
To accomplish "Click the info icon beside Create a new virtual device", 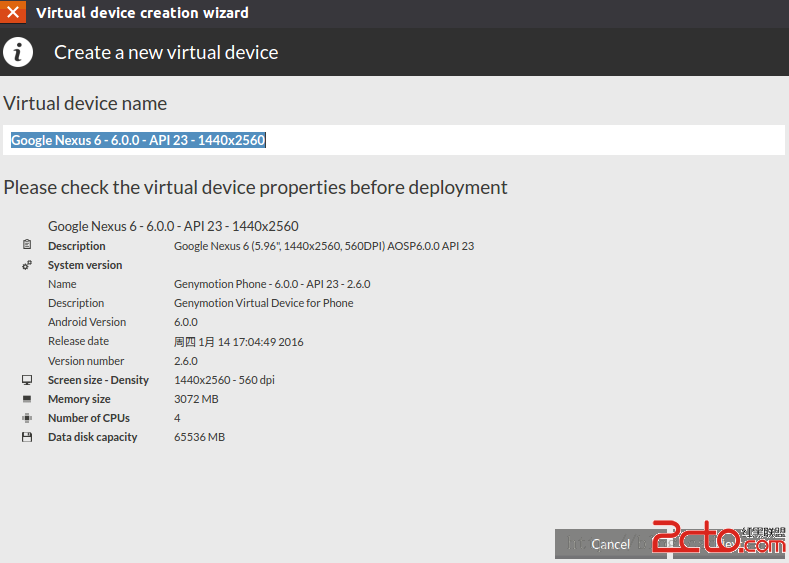I will [18, 52].
